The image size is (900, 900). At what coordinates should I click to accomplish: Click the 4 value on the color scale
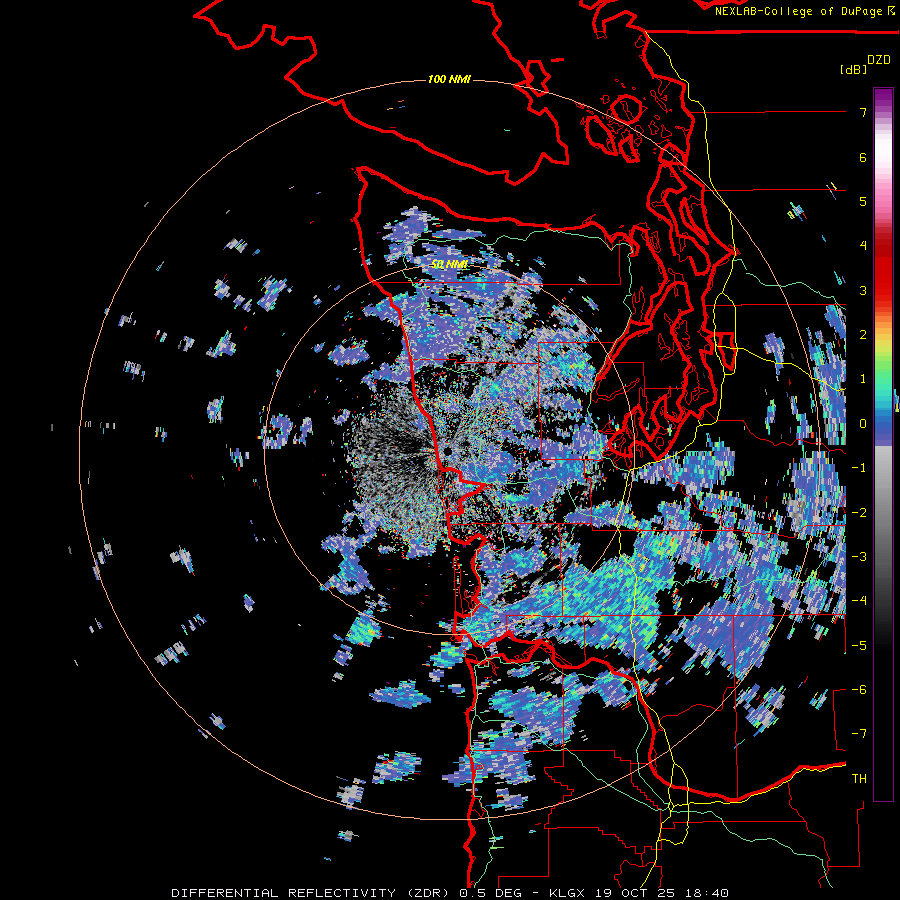(x=863, y=246)
